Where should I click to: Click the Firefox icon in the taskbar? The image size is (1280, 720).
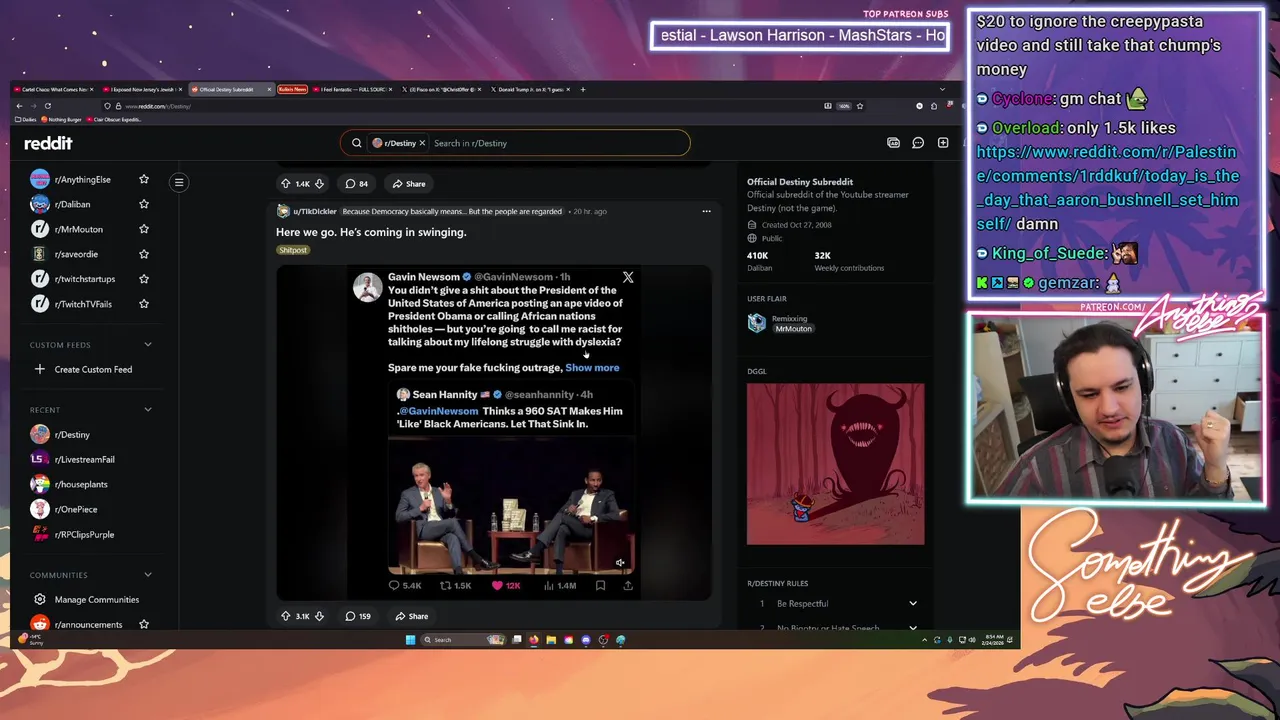click(534, 640)
